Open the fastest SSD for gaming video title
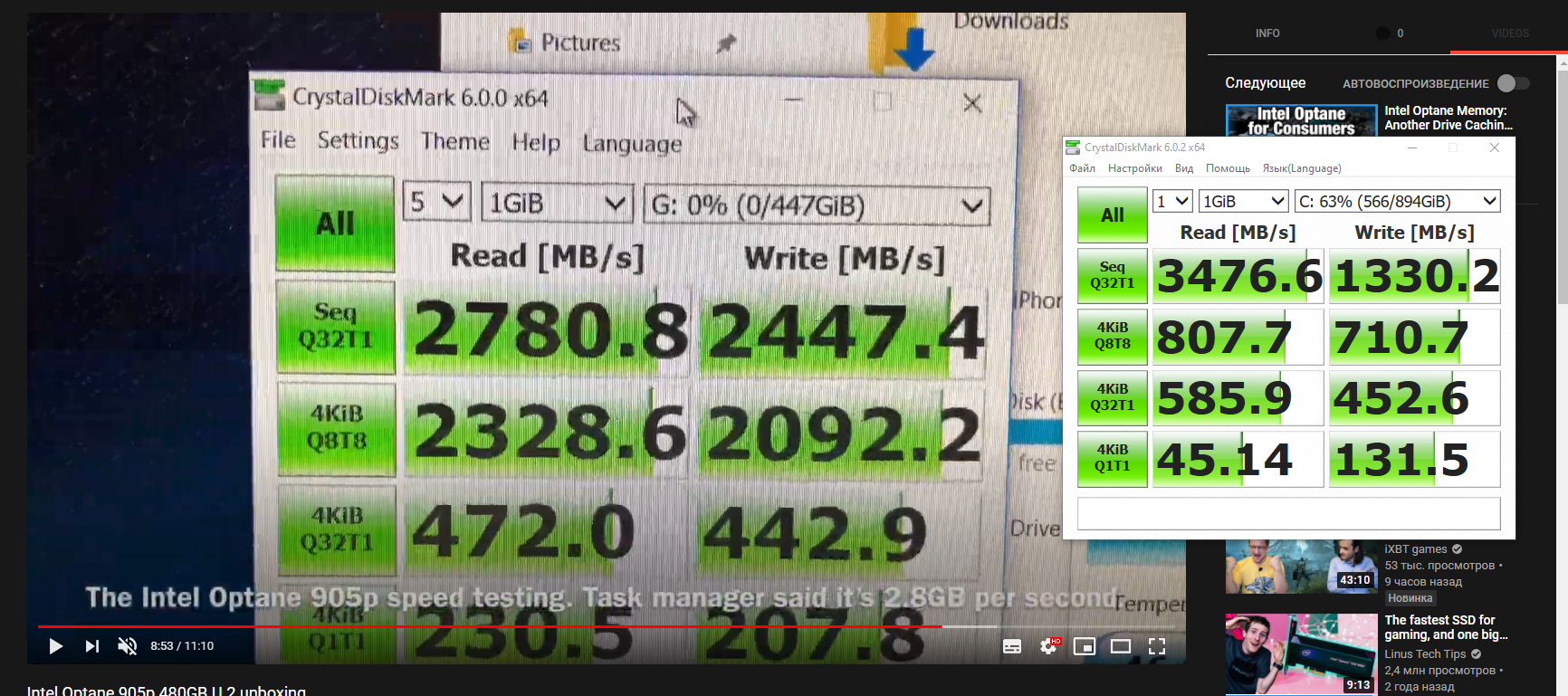 pos(1446,627)
